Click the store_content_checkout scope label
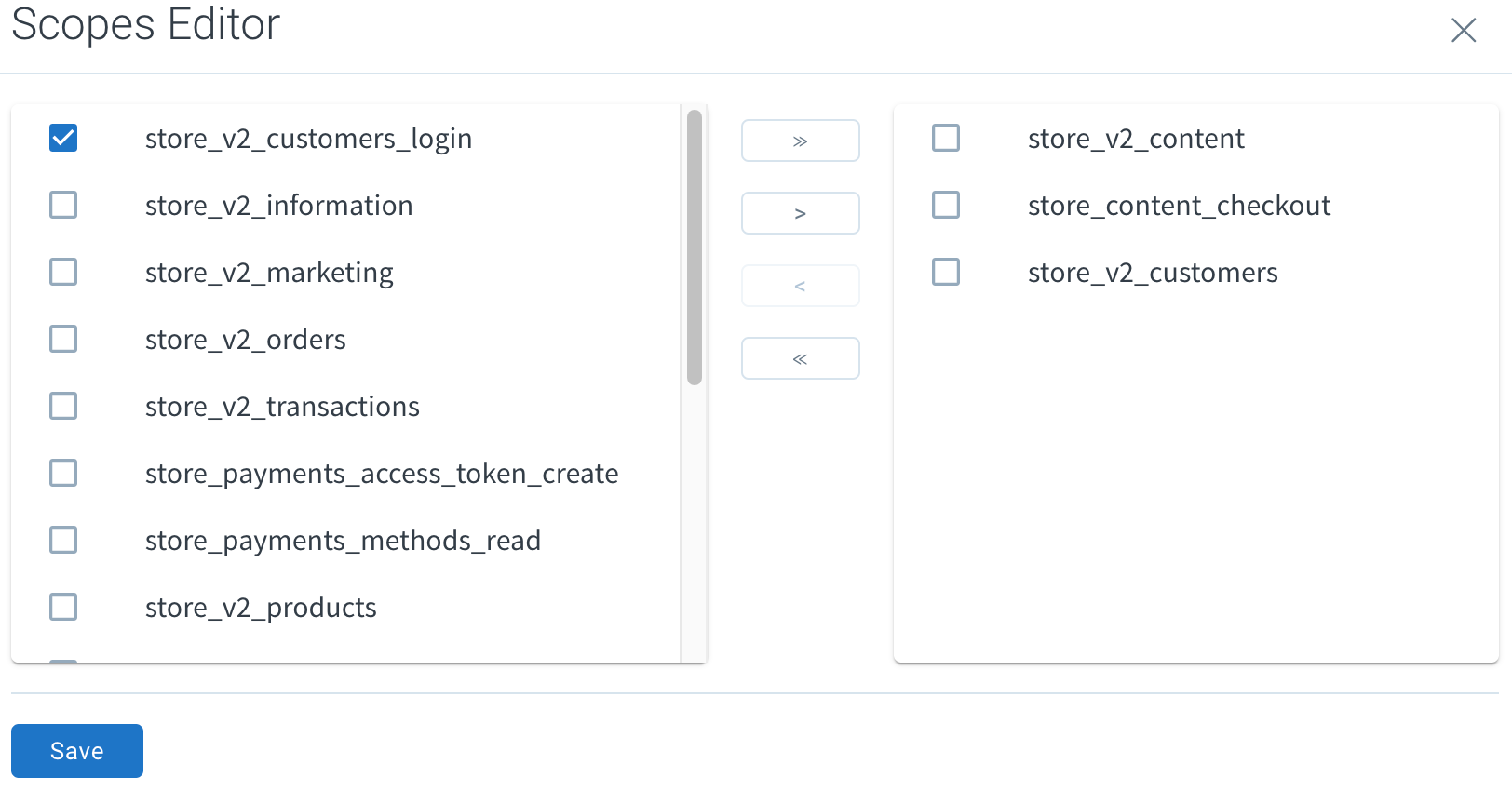This screenshot has height=791, width=1512. pyautogui.click(x=1179, y=206)
